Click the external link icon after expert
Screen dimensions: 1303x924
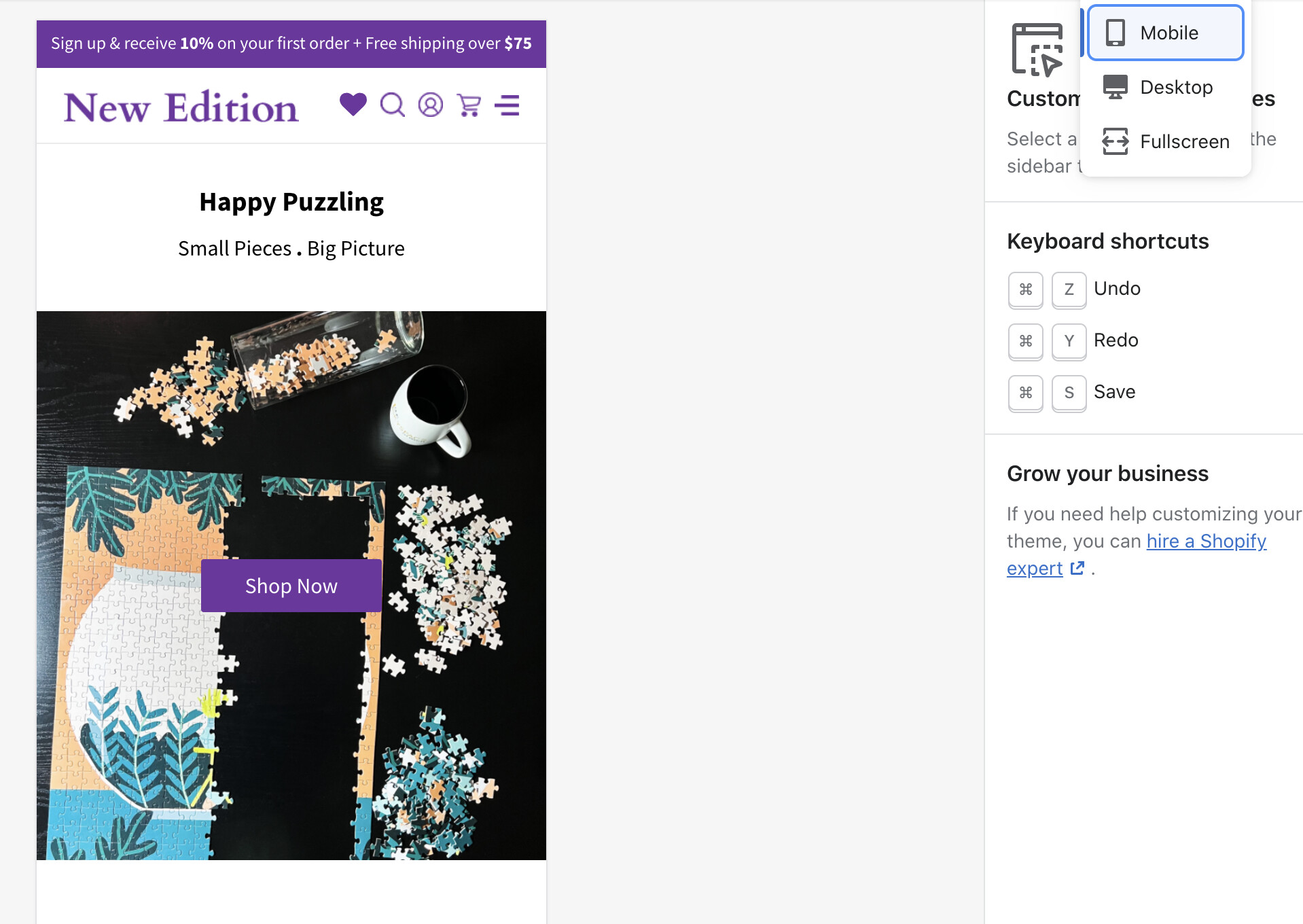tap(1077, 568)
